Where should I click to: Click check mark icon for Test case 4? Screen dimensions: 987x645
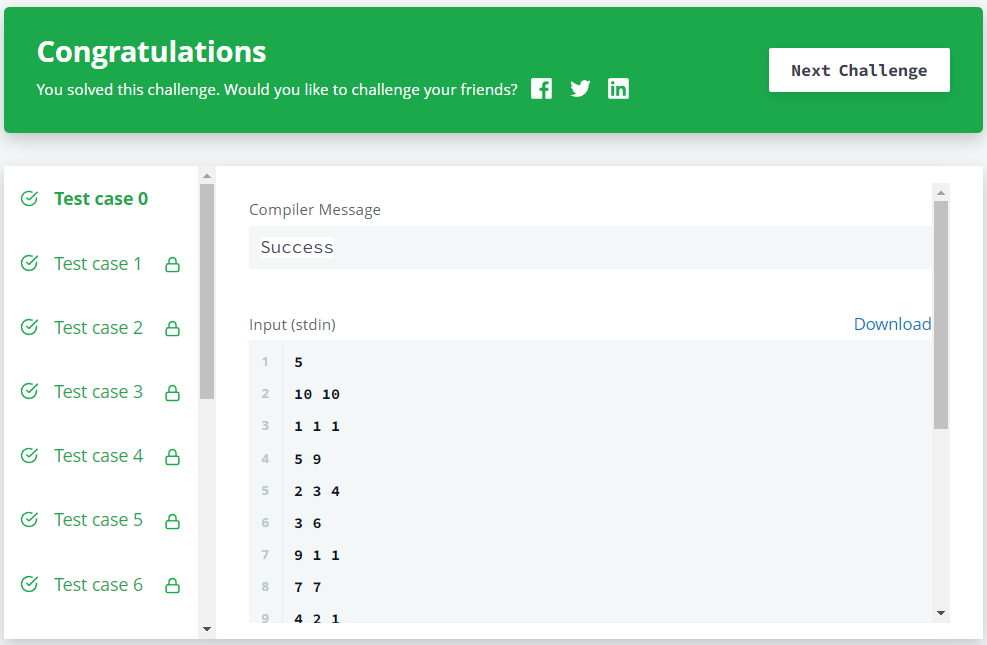(29, 455)
